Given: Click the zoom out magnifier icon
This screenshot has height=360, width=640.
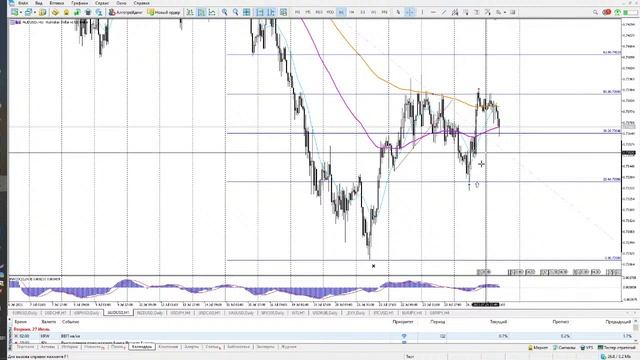Looking at the screenshot, I should 236,12.
